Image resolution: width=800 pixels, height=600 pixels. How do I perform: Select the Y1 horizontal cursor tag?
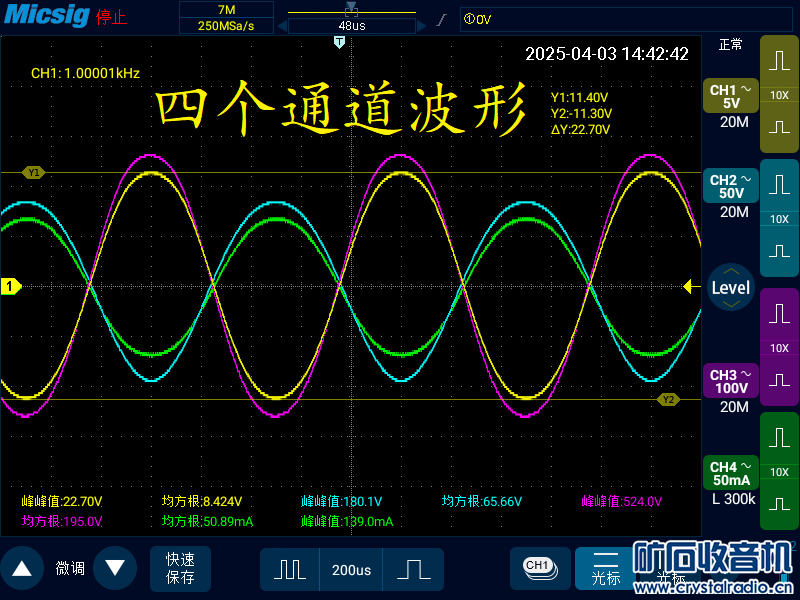click(34, 172)
